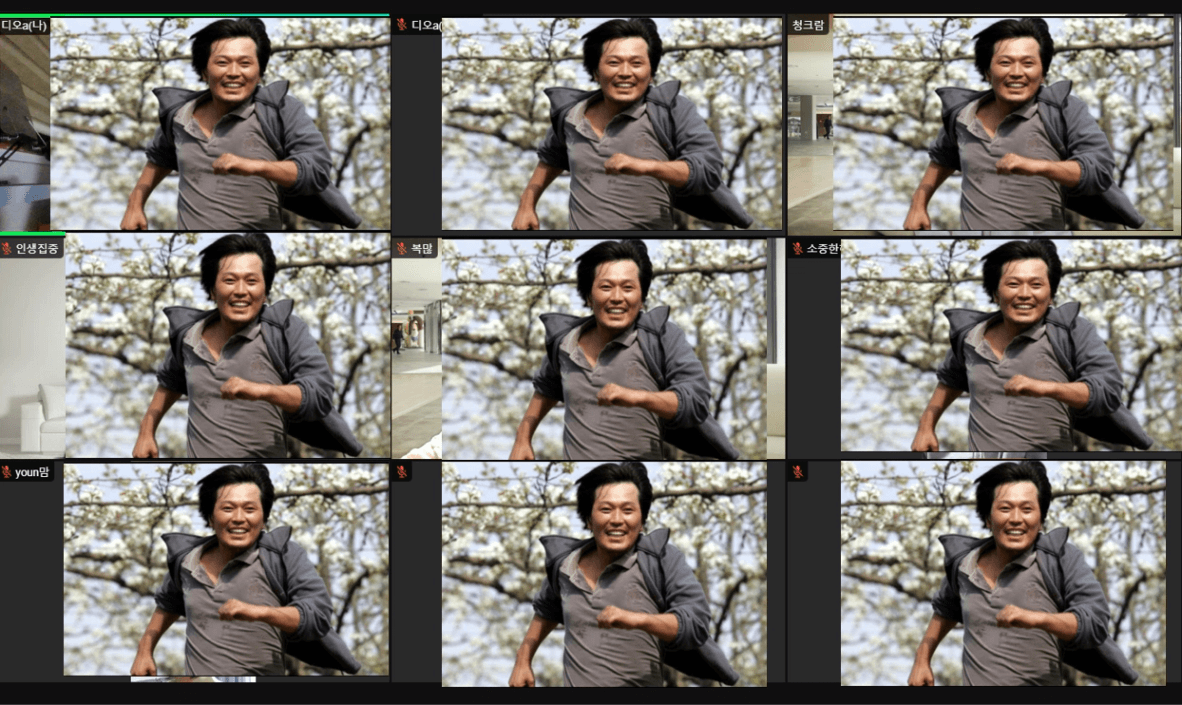1182x705 pixels.
Task: Click the muted mic icon beside 인생집중
Action: coord(7,249)
